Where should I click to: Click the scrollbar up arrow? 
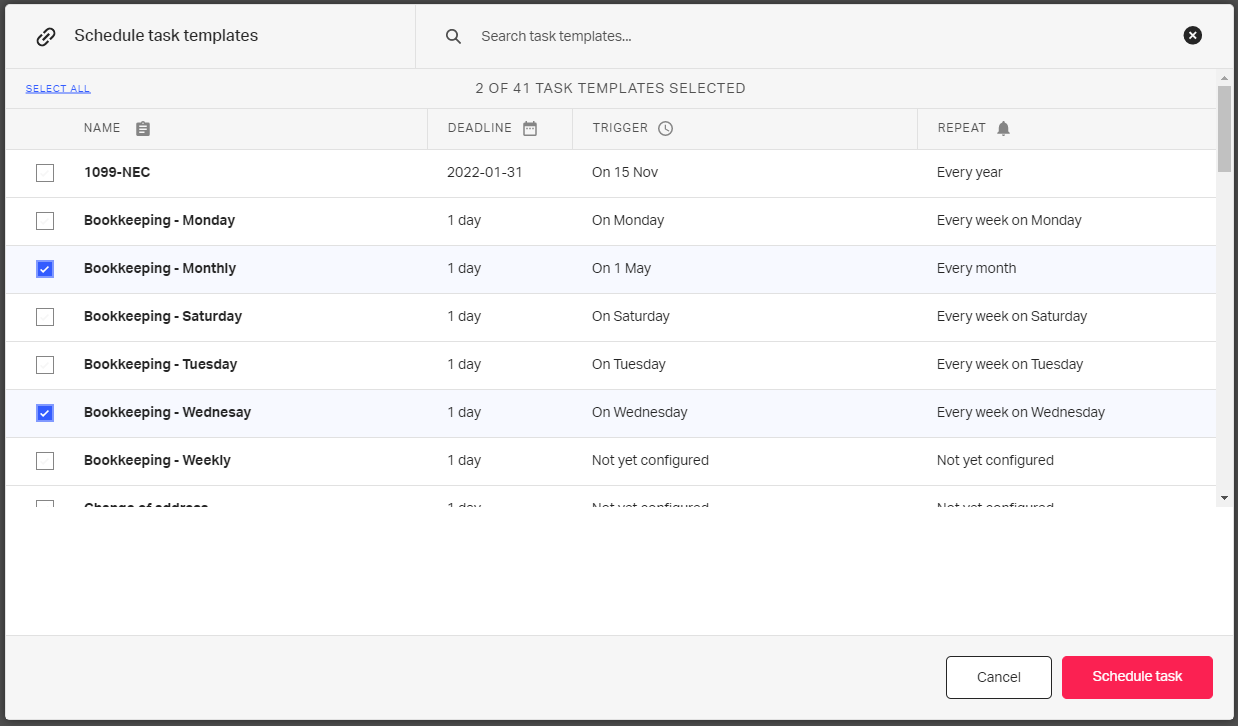1224,77
